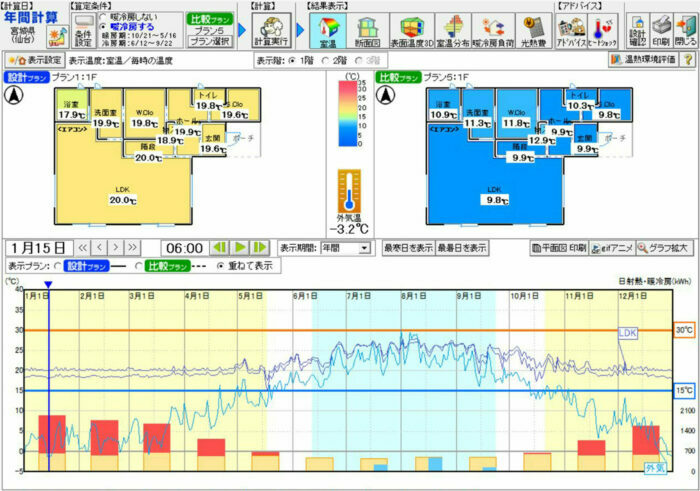Open the 表示設定 display settings

35,60
